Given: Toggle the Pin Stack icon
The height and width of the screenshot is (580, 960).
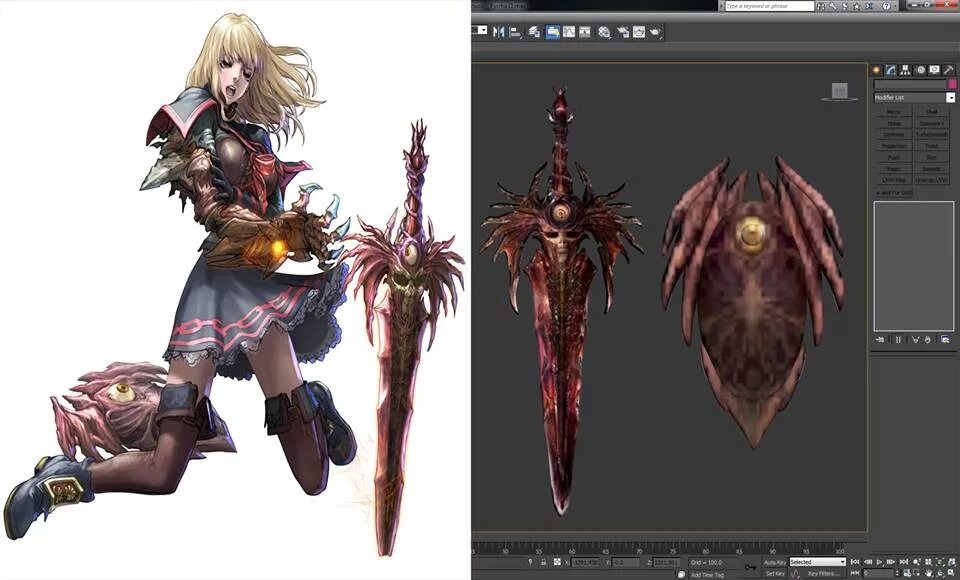Looking at the screenshot, I should (x=880, y=339).
